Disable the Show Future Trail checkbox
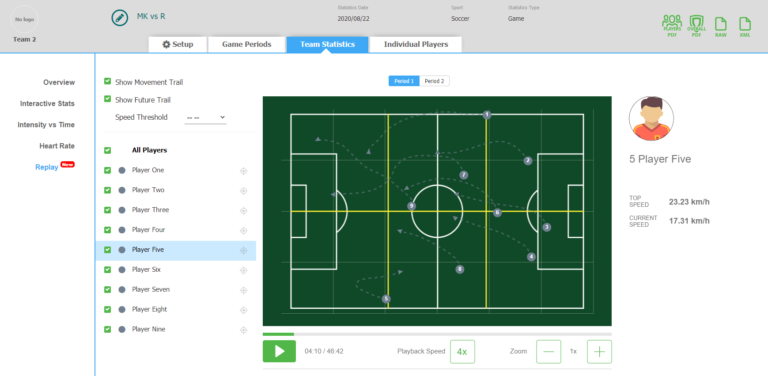This screenshot has height=376, width=768. tap(108, 99)
